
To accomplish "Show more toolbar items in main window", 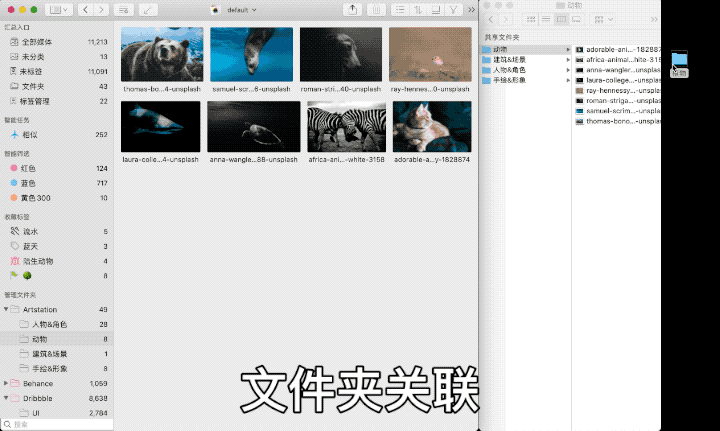I will [x=472, y=10].
